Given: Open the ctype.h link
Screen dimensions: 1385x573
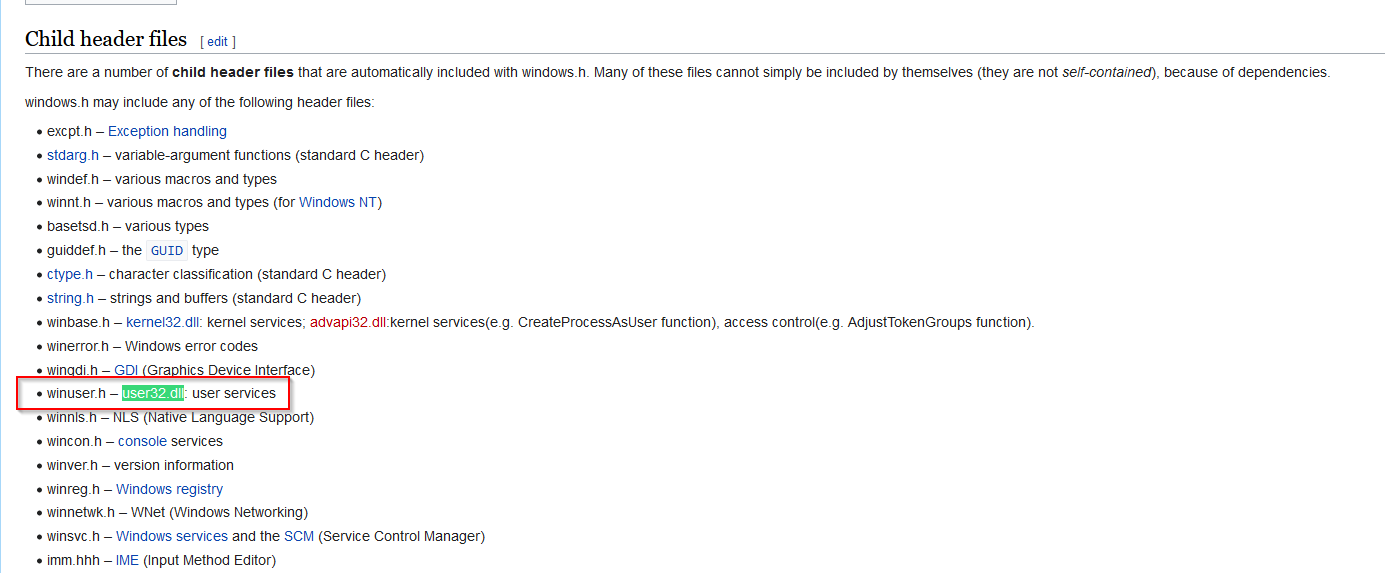Looking at the screenshot, I should [70, 274].
